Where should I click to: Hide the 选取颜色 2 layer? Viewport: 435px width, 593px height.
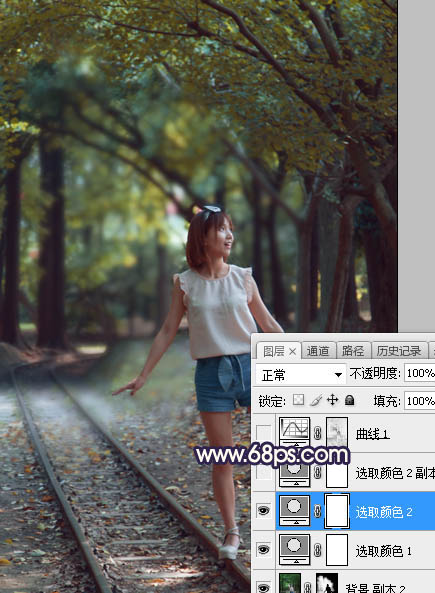[x=263, y=511]
